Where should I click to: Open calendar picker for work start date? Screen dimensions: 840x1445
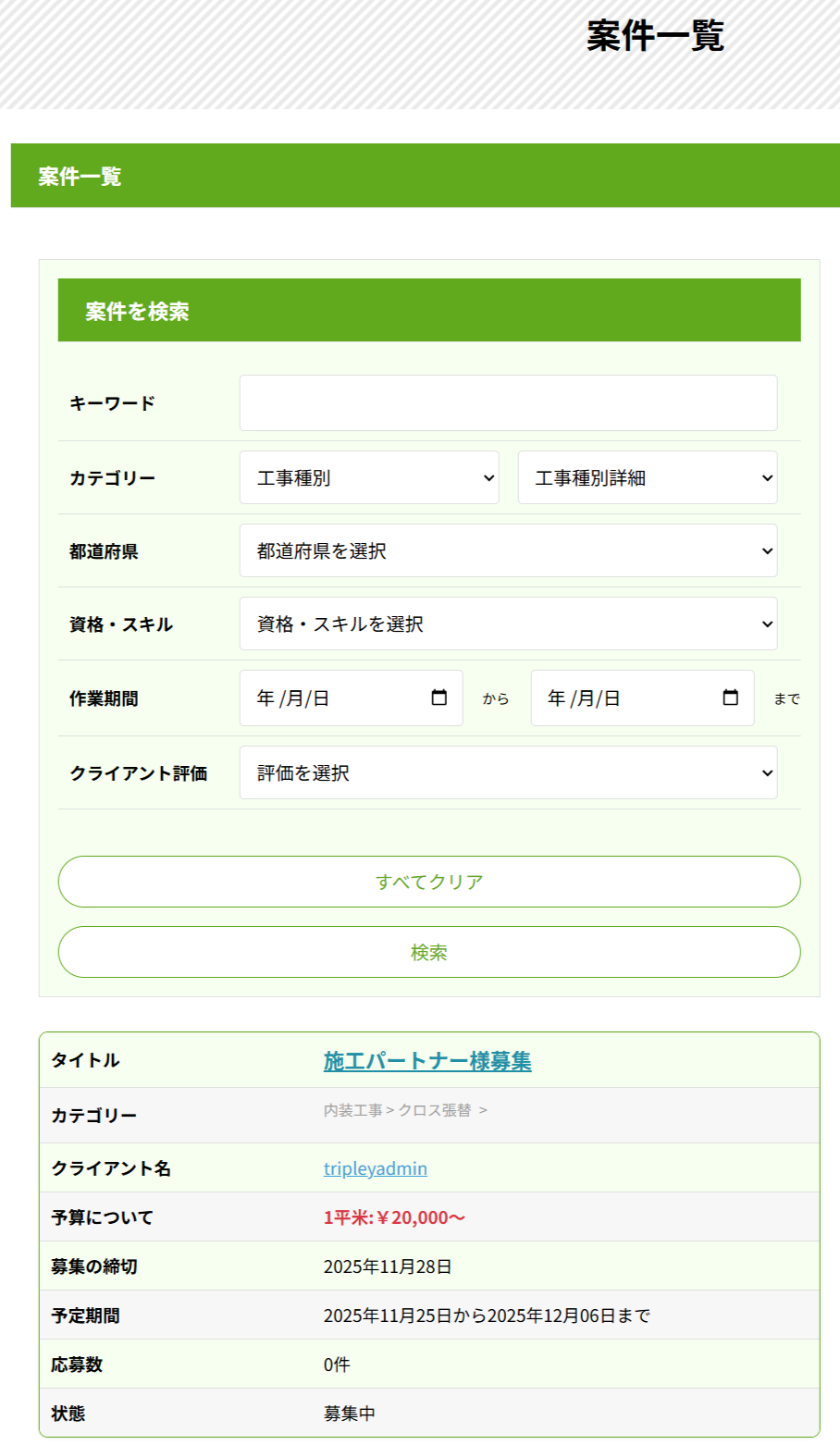click(439, 698)
